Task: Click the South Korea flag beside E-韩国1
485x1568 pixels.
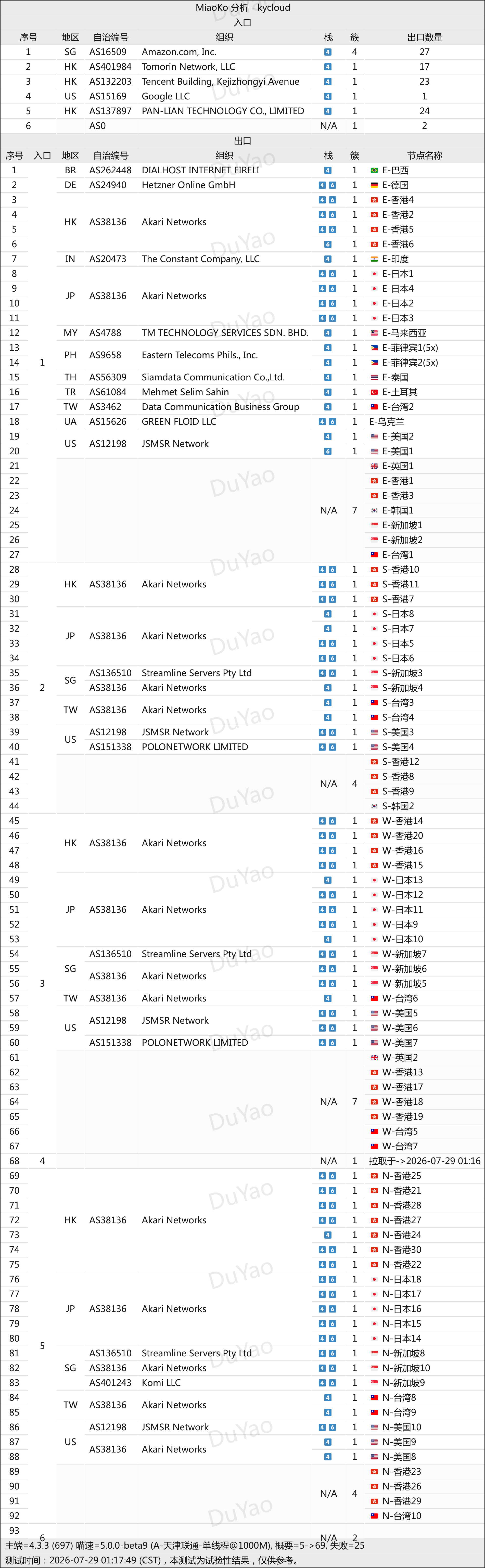Action: (374, 510)
